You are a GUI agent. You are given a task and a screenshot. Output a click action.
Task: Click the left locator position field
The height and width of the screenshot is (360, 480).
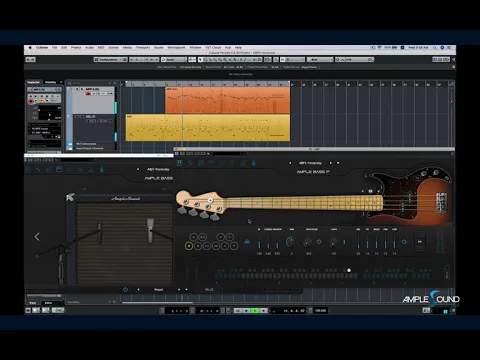coord(178,311)
